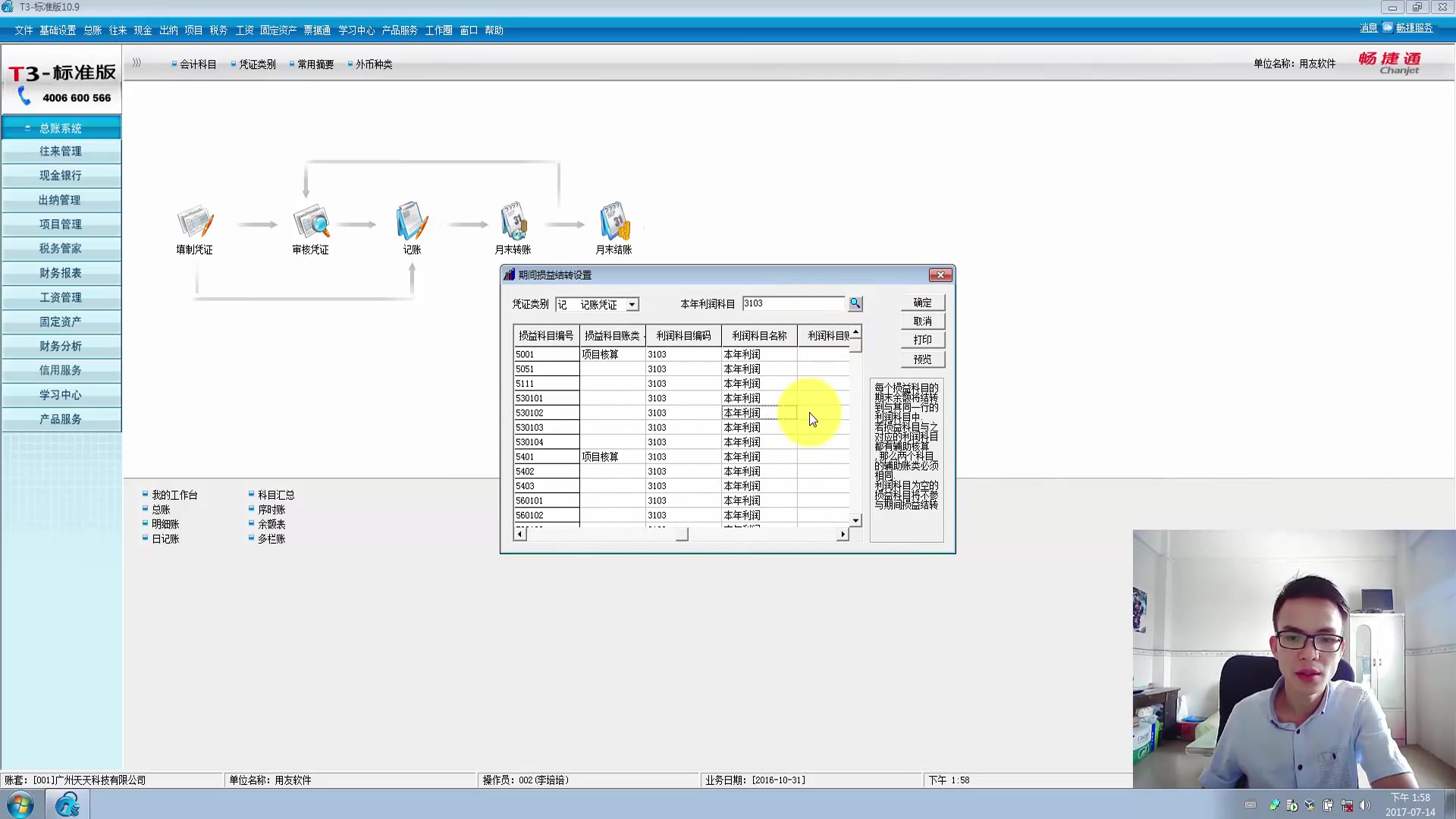This screenshot has height=819, width=1456.
Task: Click table's vertical scrollbar down arrow
Action: pos(855,520)
